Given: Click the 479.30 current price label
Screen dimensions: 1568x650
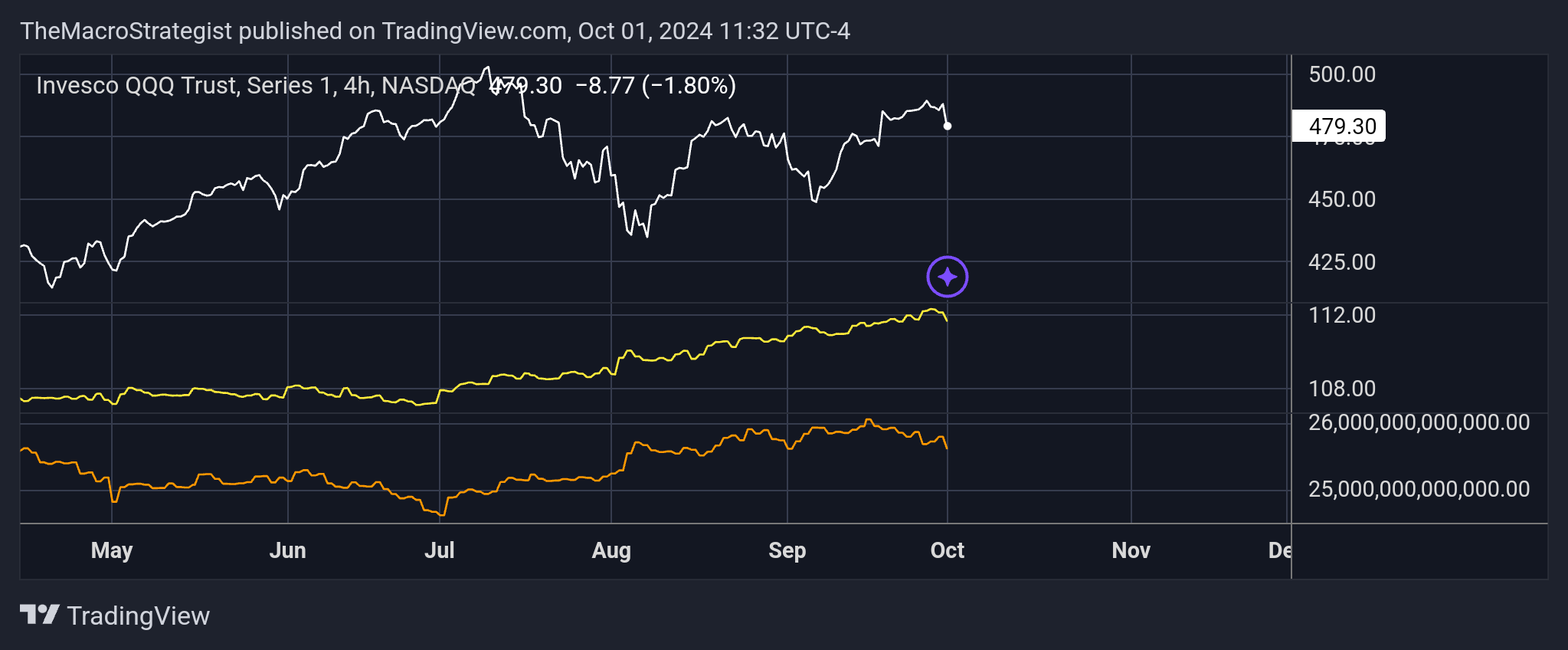Looking at the screenshot, I should [x=1338, y=126].
